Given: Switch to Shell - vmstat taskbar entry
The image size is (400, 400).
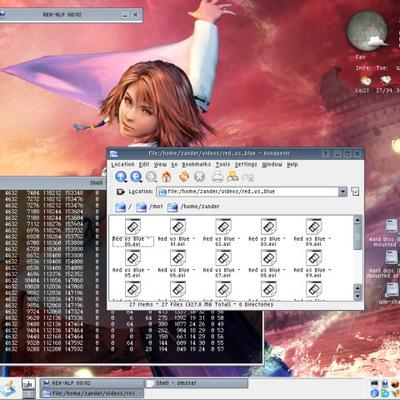Looking at the screenshot, I should point(197,383).
